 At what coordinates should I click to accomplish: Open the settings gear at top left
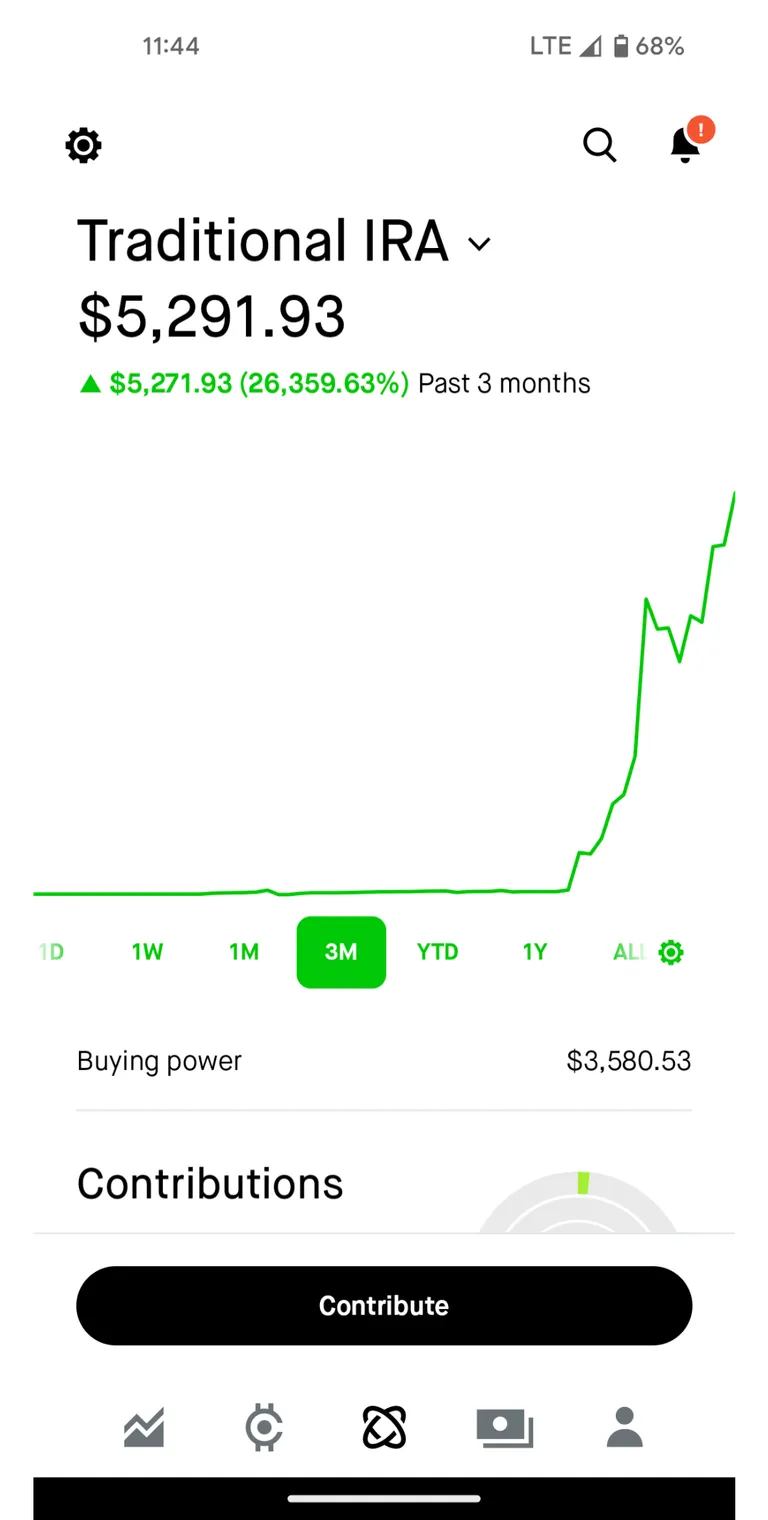(x=83, y=146)
